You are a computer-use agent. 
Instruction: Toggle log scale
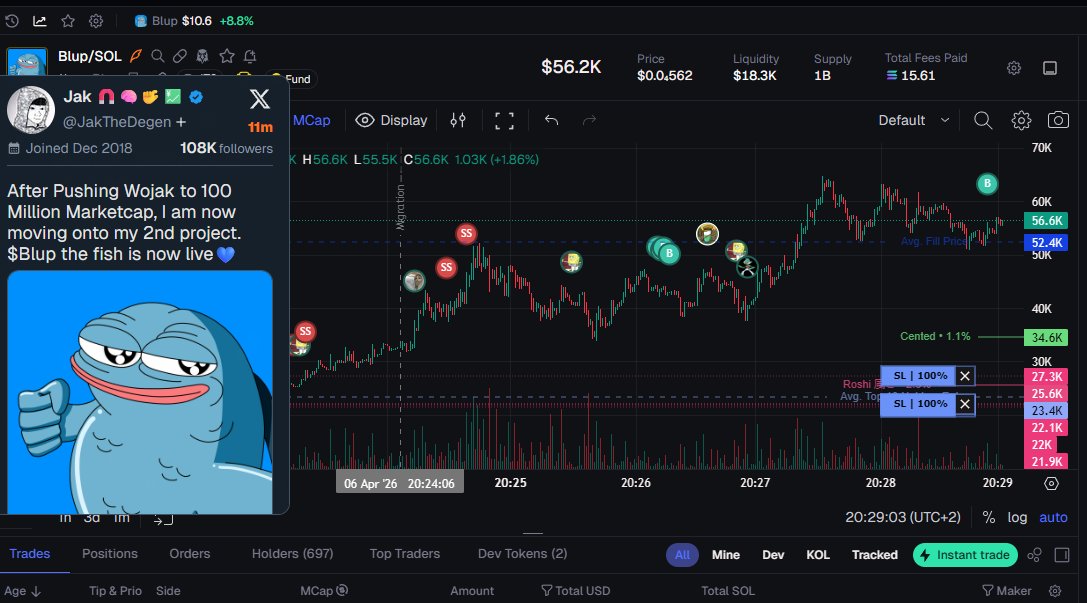(x=1017, y=517)
